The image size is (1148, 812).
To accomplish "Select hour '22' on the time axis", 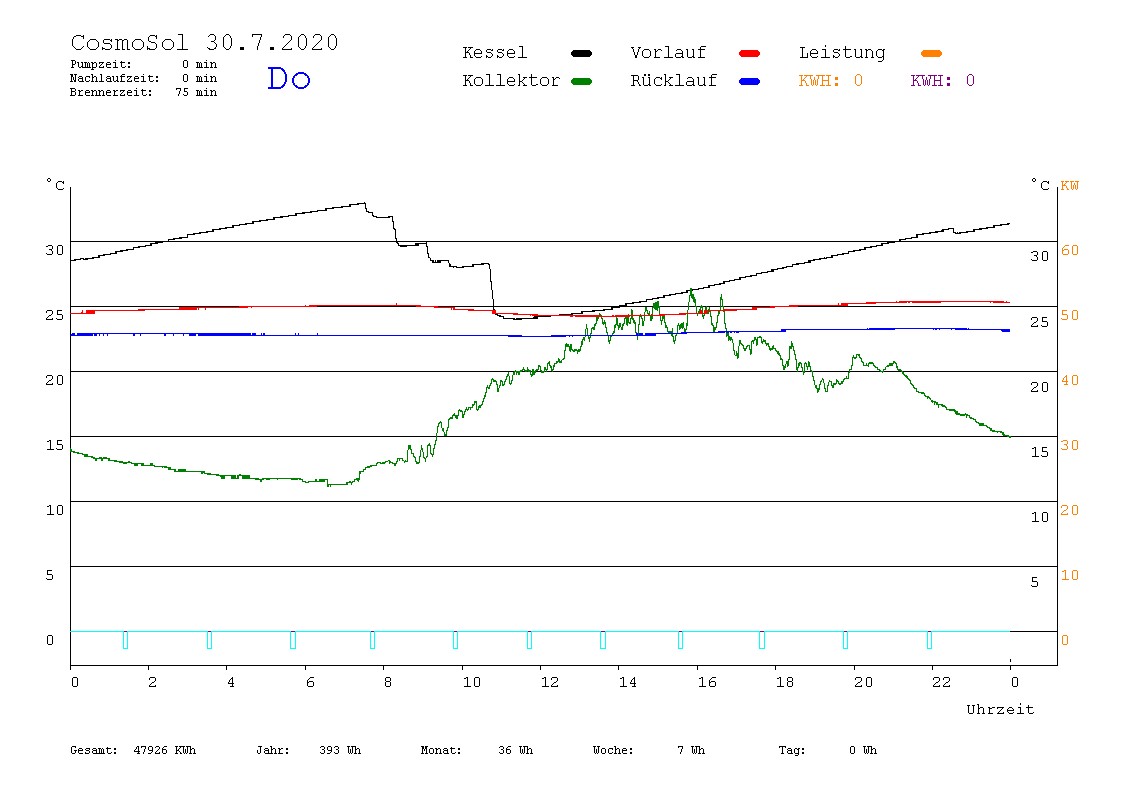I will pyautogui.click(x=942, y=682).
